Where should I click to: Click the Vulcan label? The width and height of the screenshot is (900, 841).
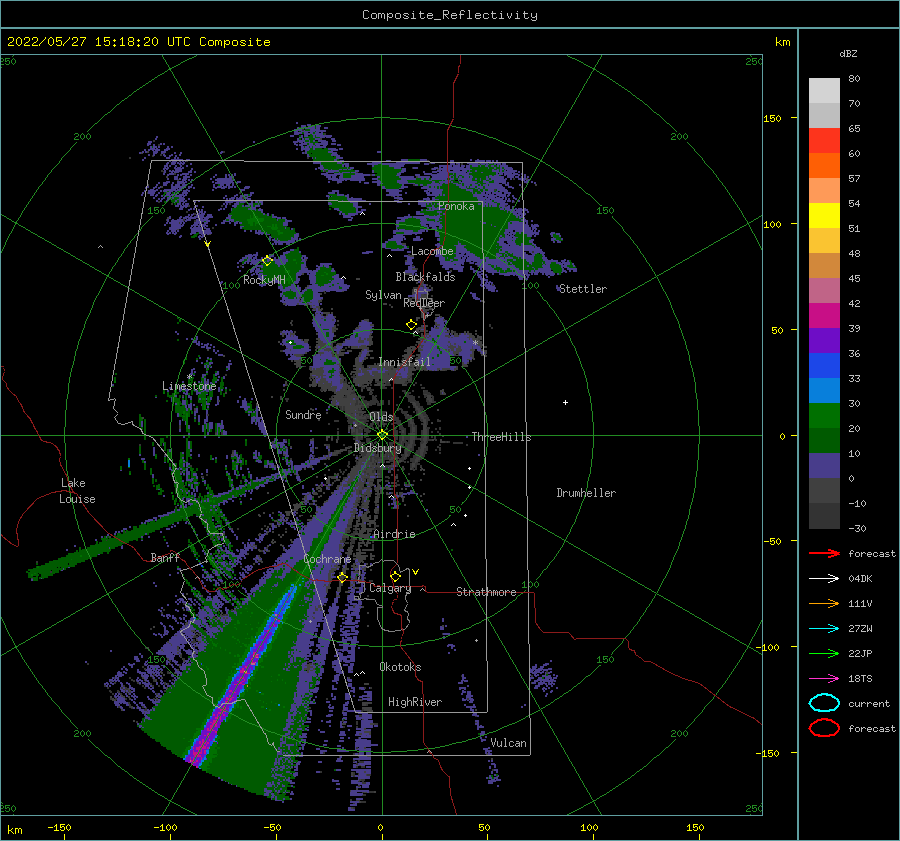[x=508, y=743]
